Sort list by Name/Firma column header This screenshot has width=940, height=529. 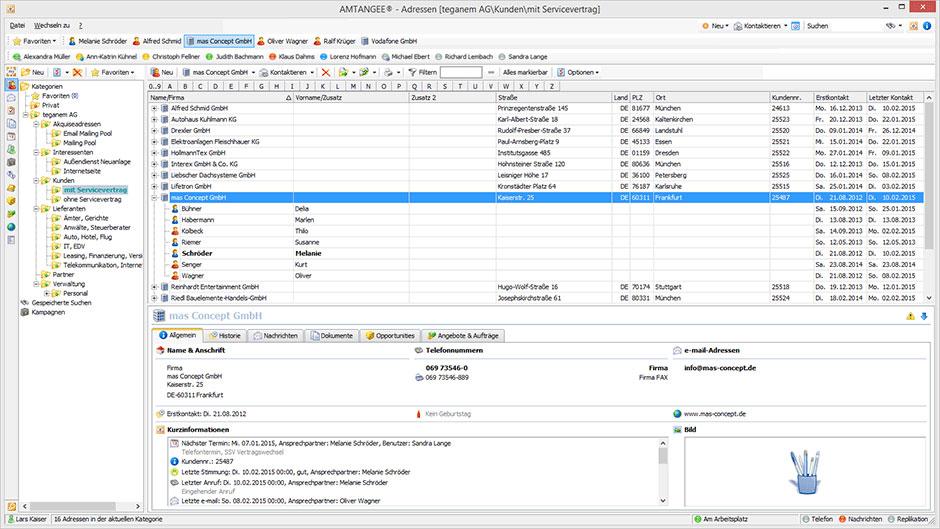[221, 97]
